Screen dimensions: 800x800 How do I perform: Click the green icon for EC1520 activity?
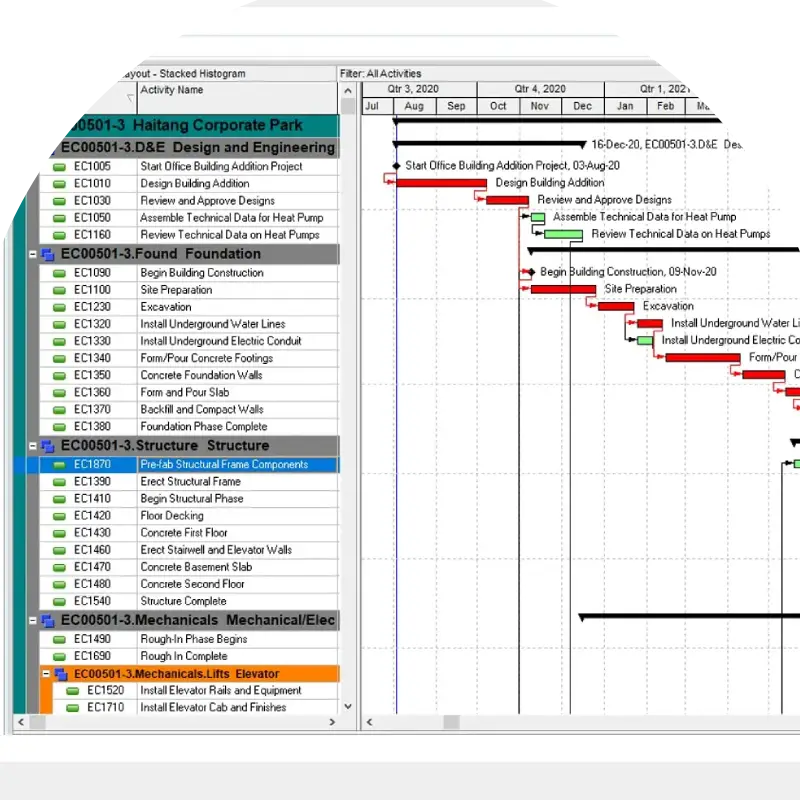[72, 691]
